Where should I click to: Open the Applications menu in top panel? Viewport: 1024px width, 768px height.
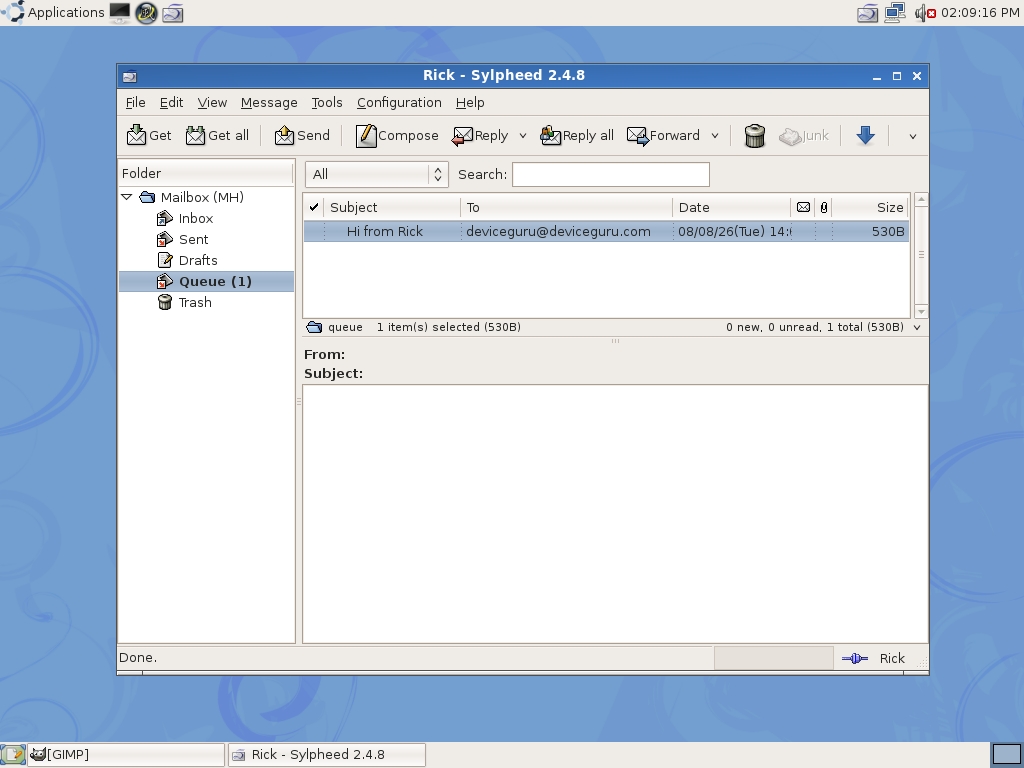(x=53, y=12)
